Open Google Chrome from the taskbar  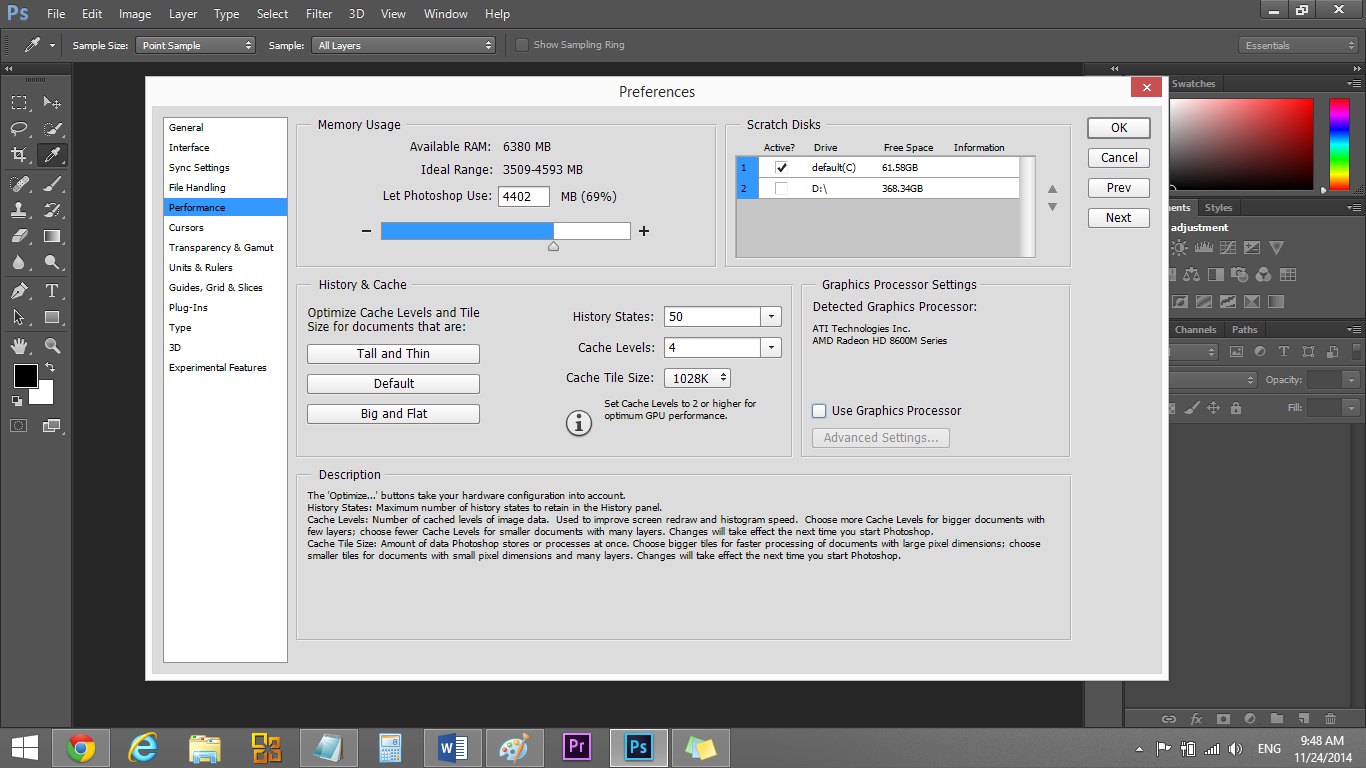81,748
